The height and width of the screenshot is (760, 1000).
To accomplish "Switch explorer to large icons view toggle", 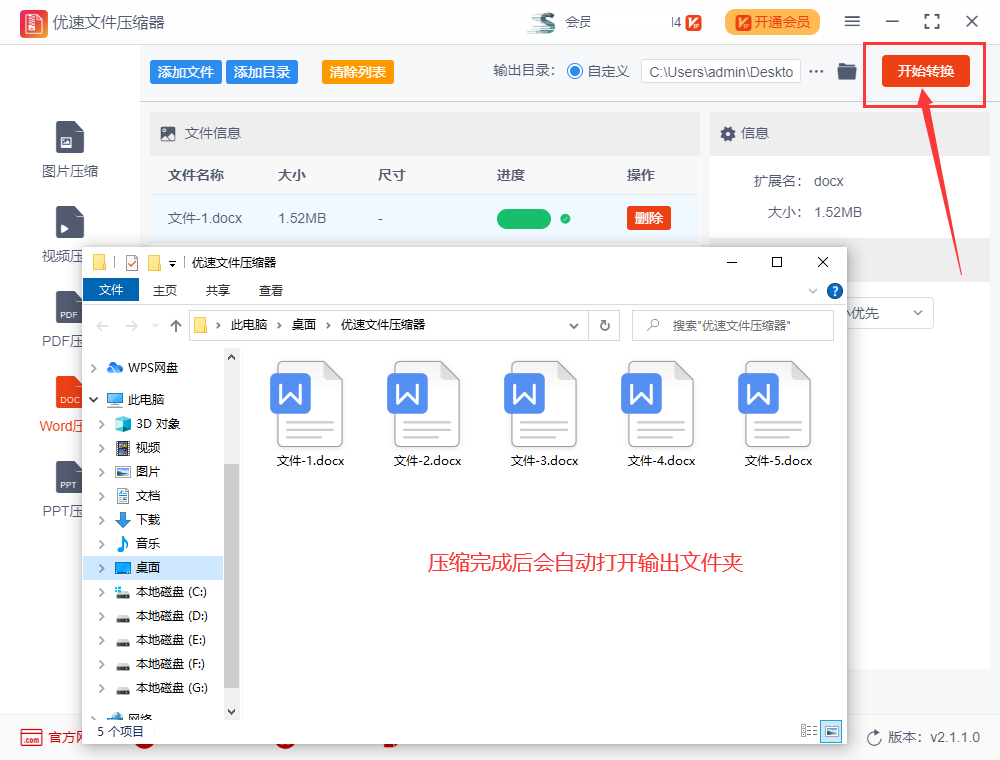I will pos(831,731).
